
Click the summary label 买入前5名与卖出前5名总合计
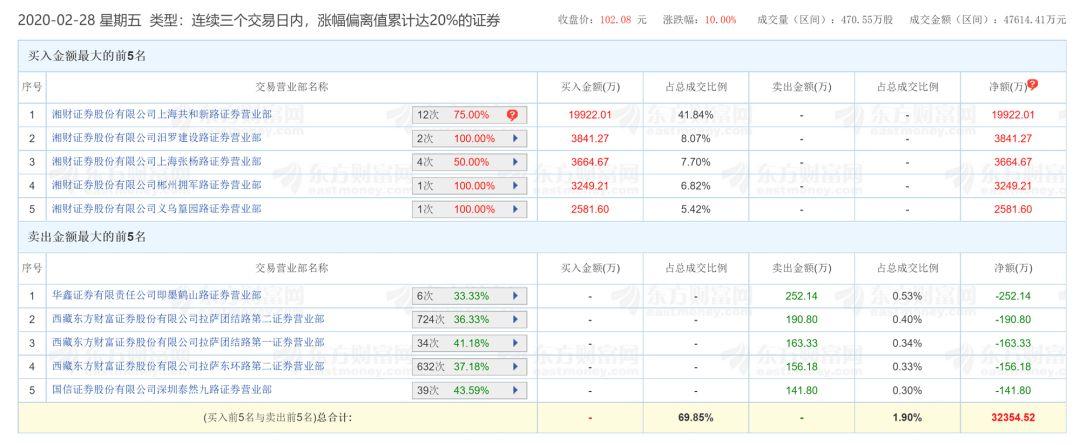click(x=278, y=417)
